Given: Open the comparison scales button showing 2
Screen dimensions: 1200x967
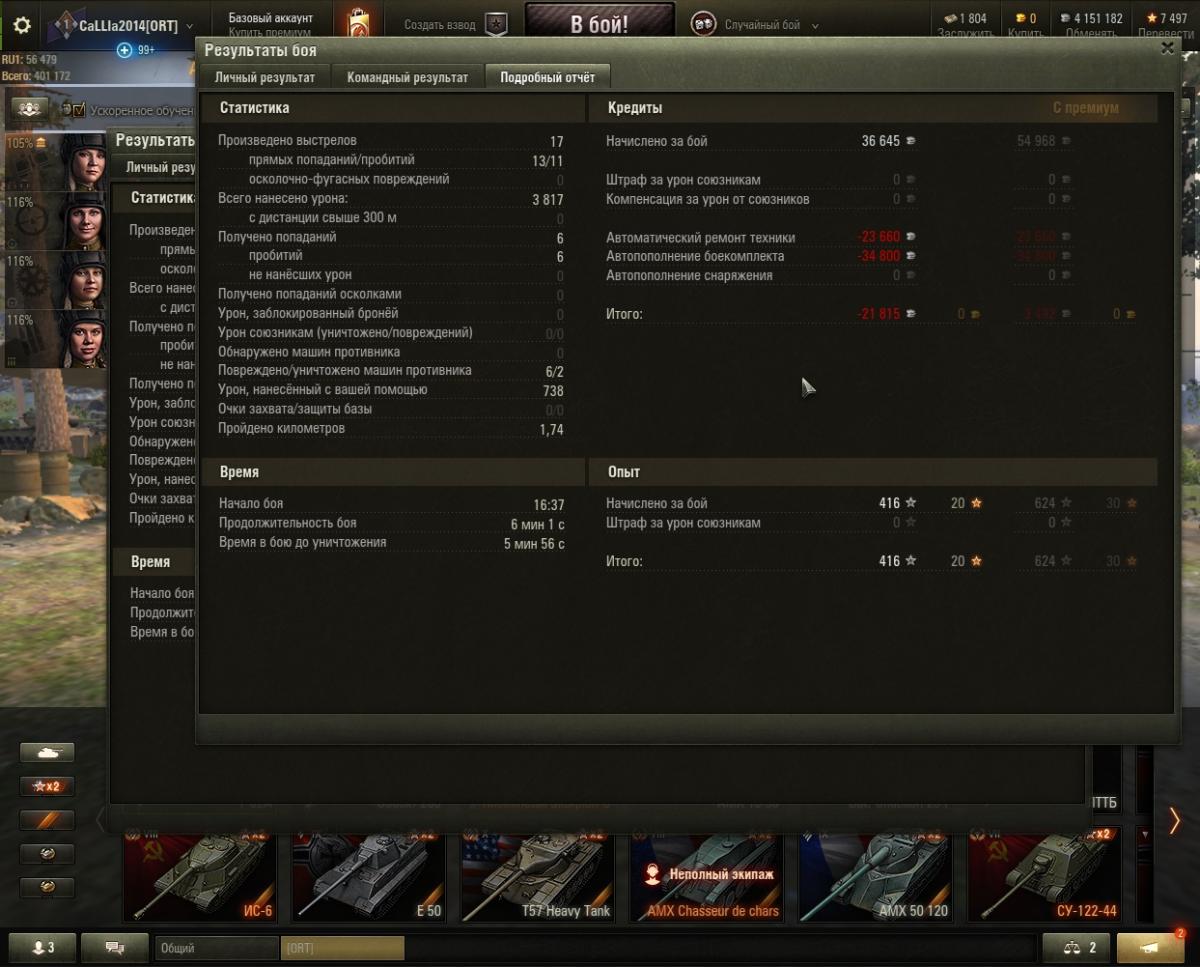Looking at the screenshot, I should [1076, 947].
